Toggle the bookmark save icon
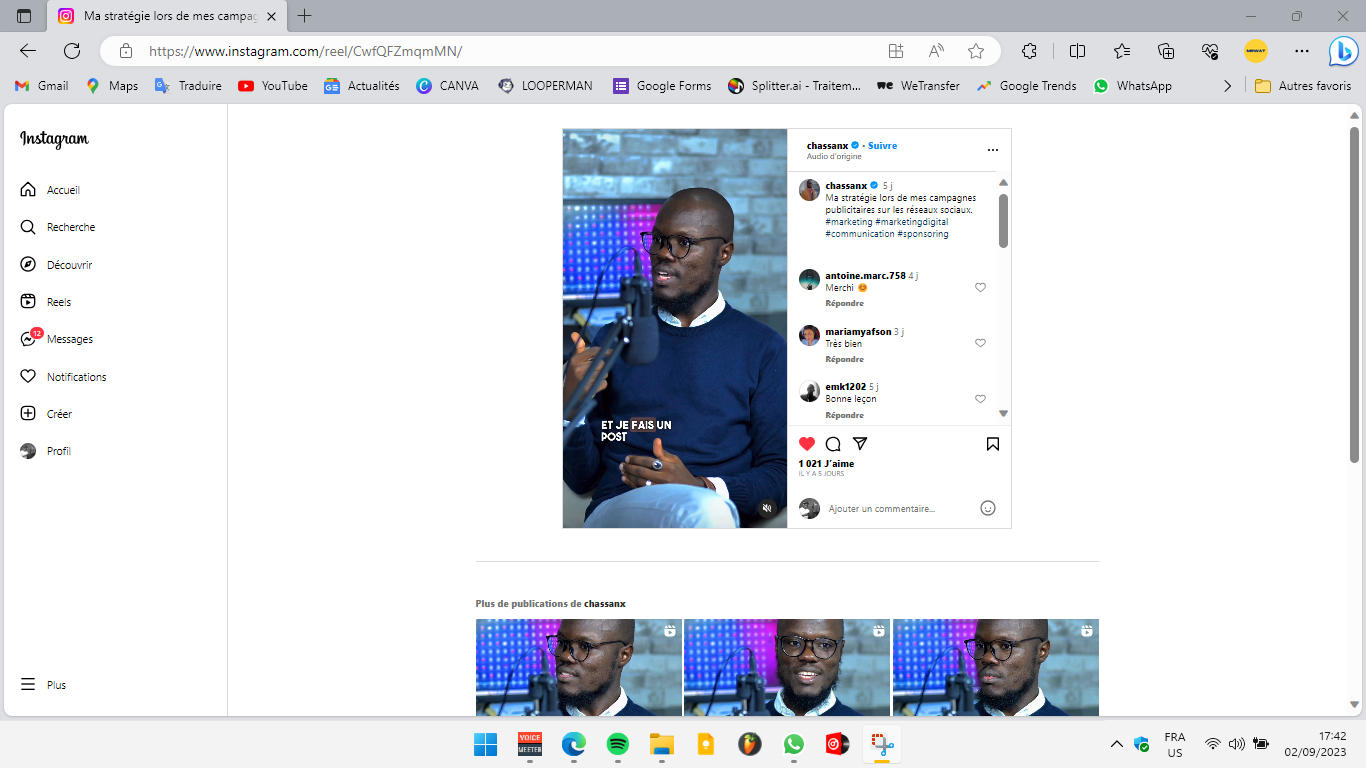 coord(993,444)
